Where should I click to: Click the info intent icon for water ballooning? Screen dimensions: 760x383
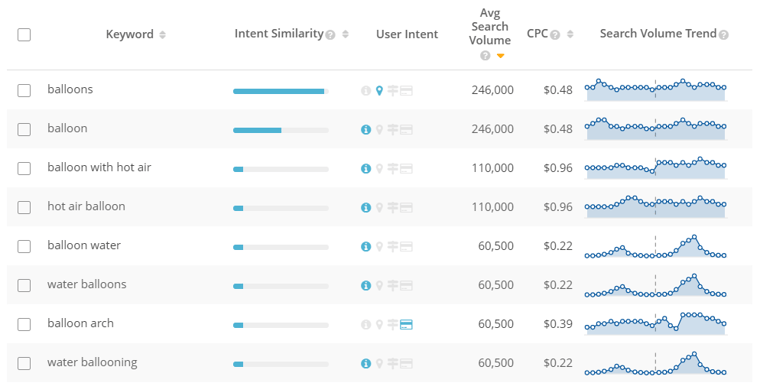366,364
